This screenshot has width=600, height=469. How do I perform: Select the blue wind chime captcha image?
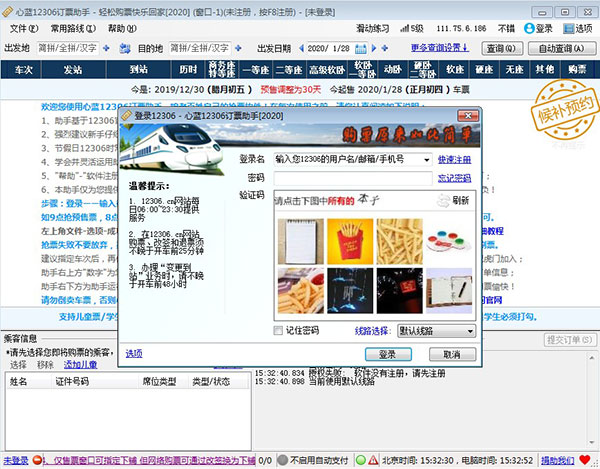[x=350, y=291]
